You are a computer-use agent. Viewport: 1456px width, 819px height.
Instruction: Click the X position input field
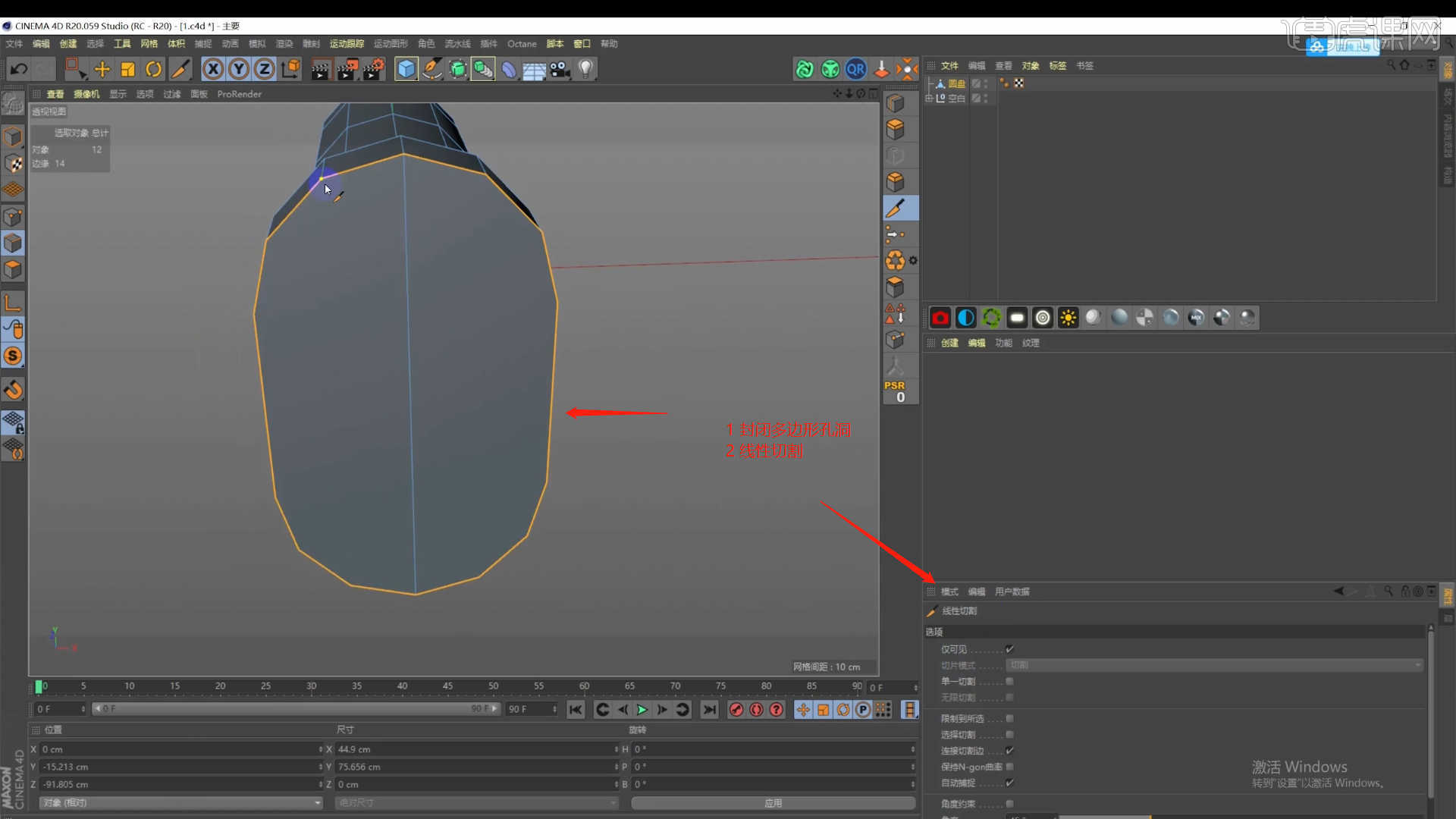pos(180,749)
